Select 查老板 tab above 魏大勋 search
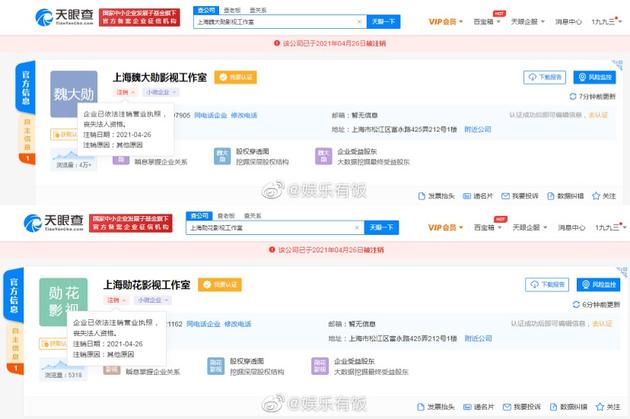 click(x=232, y=10)
